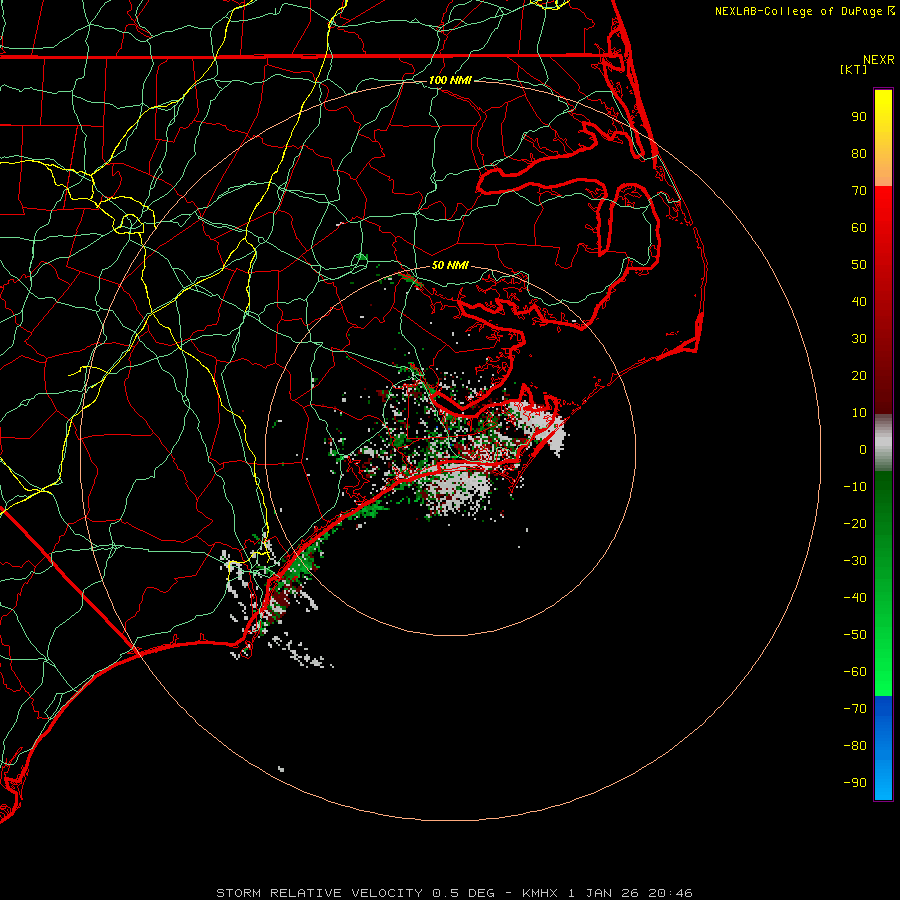Click the 70 value on velocity scale

pyautogui.click(x=859, y=191)
